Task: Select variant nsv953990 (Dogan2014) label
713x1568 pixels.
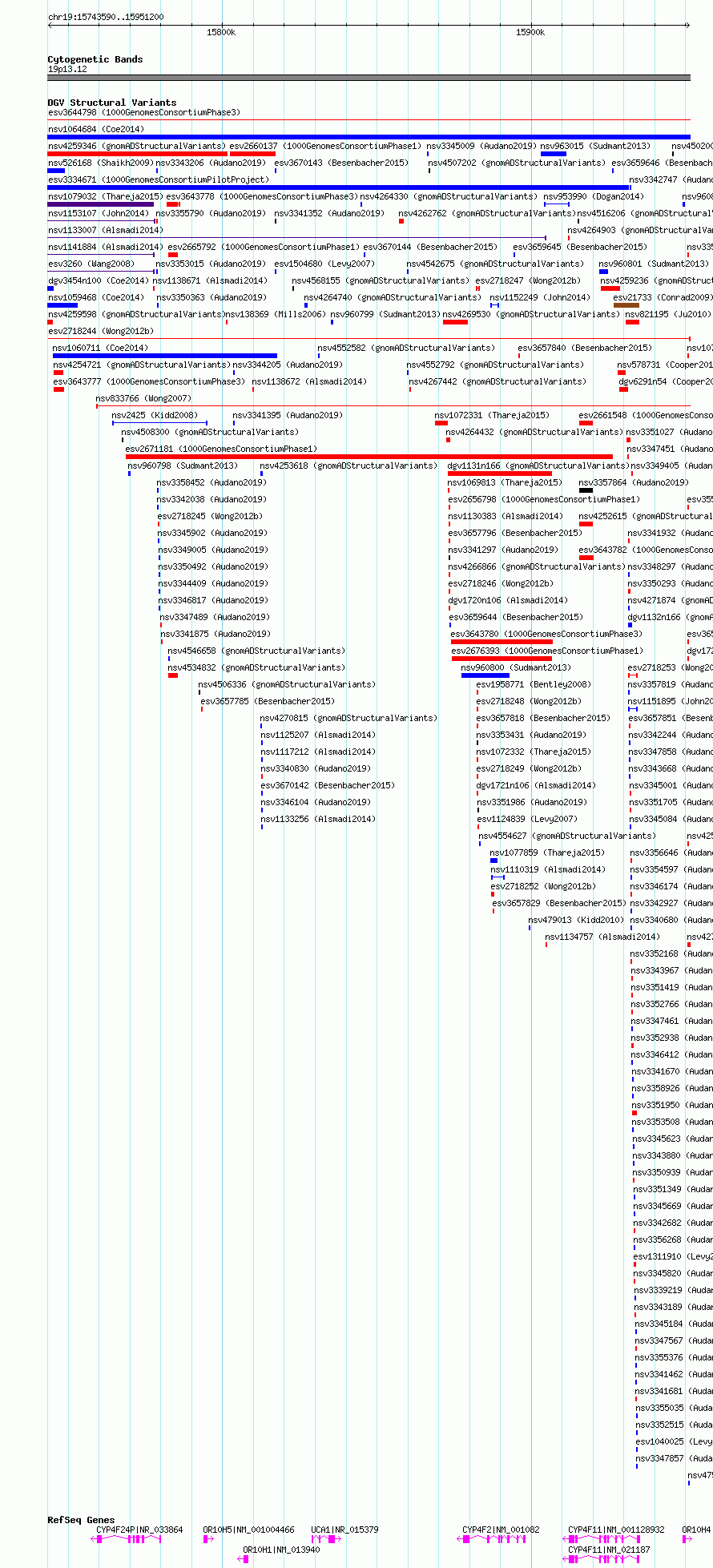Action: 594,196
